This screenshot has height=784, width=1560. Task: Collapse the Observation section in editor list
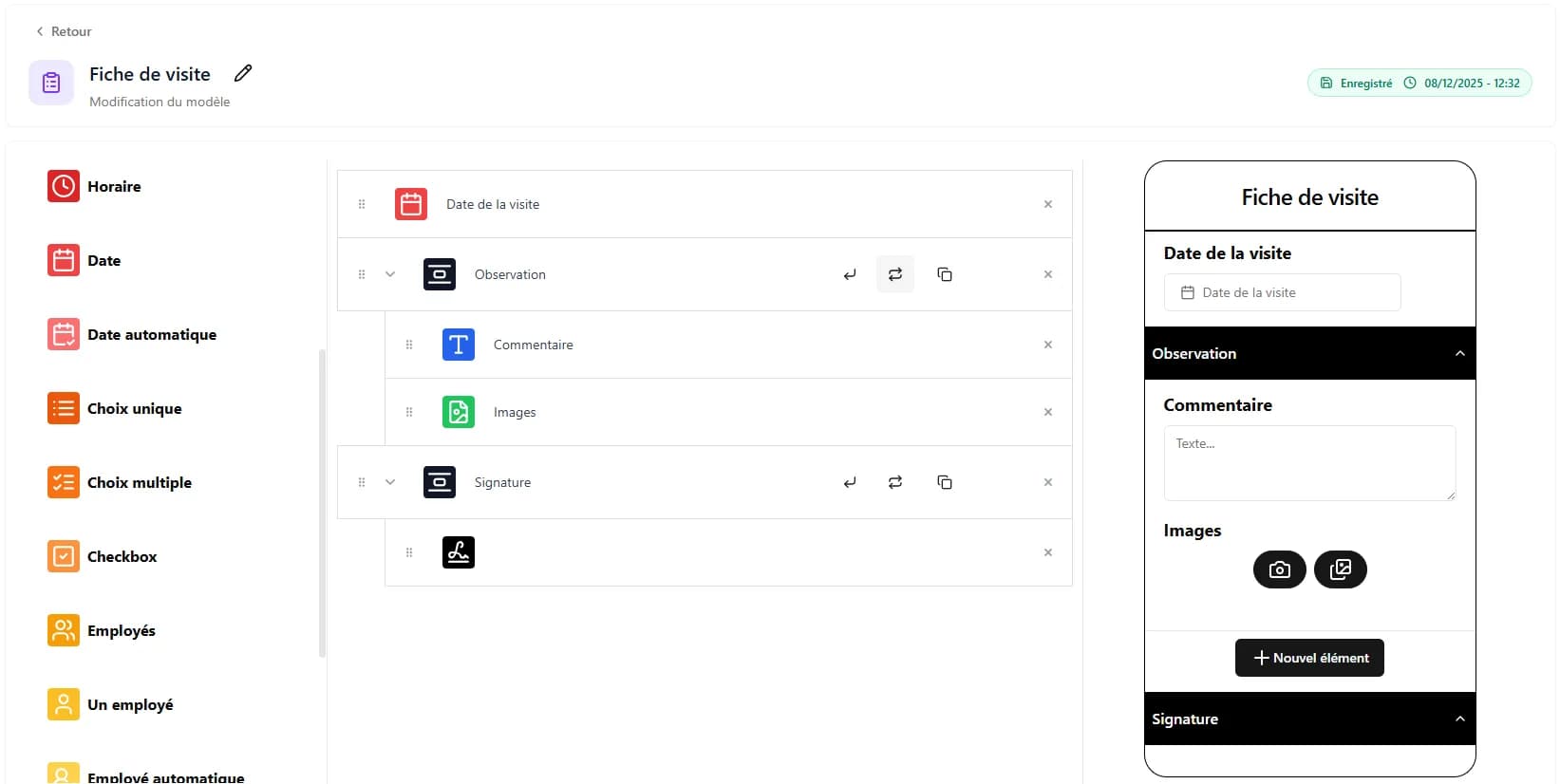389,274
